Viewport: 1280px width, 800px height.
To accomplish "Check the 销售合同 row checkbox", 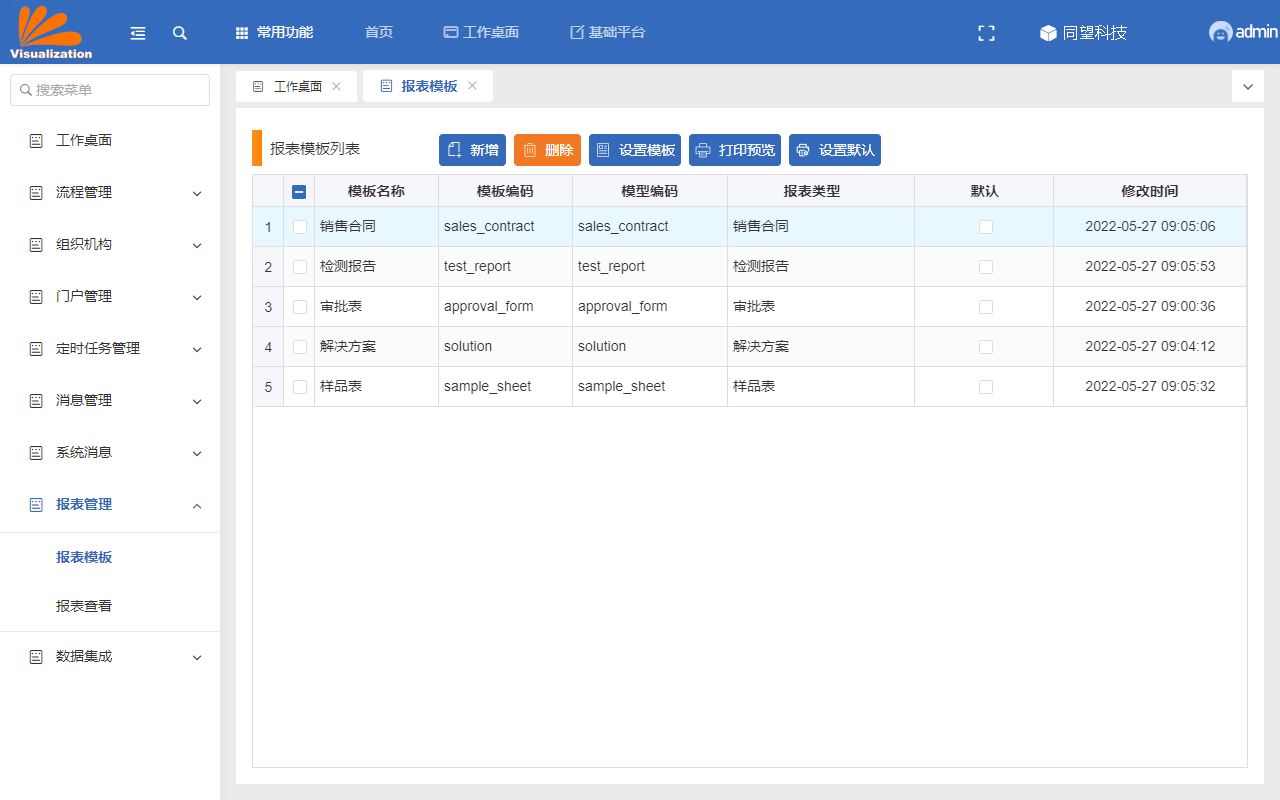I will [x=300, y=227].
